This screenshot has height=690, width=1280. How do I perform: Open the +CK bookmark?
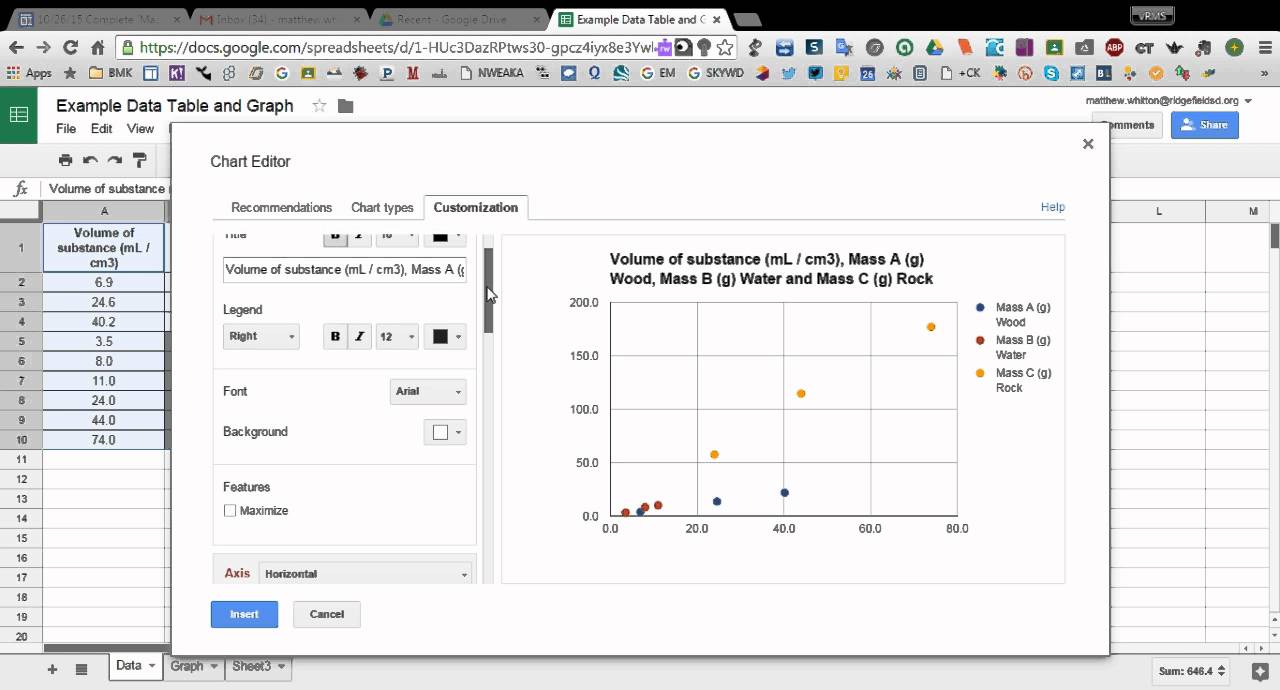point(961,73)
